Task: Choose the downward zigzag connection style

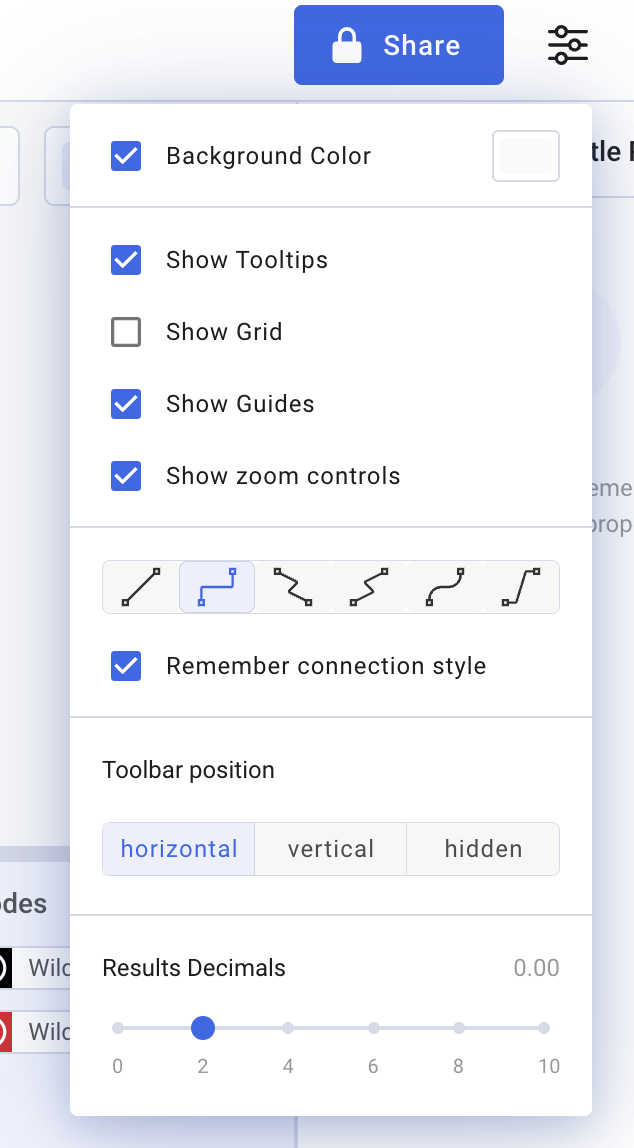Action: pos(293,587)
